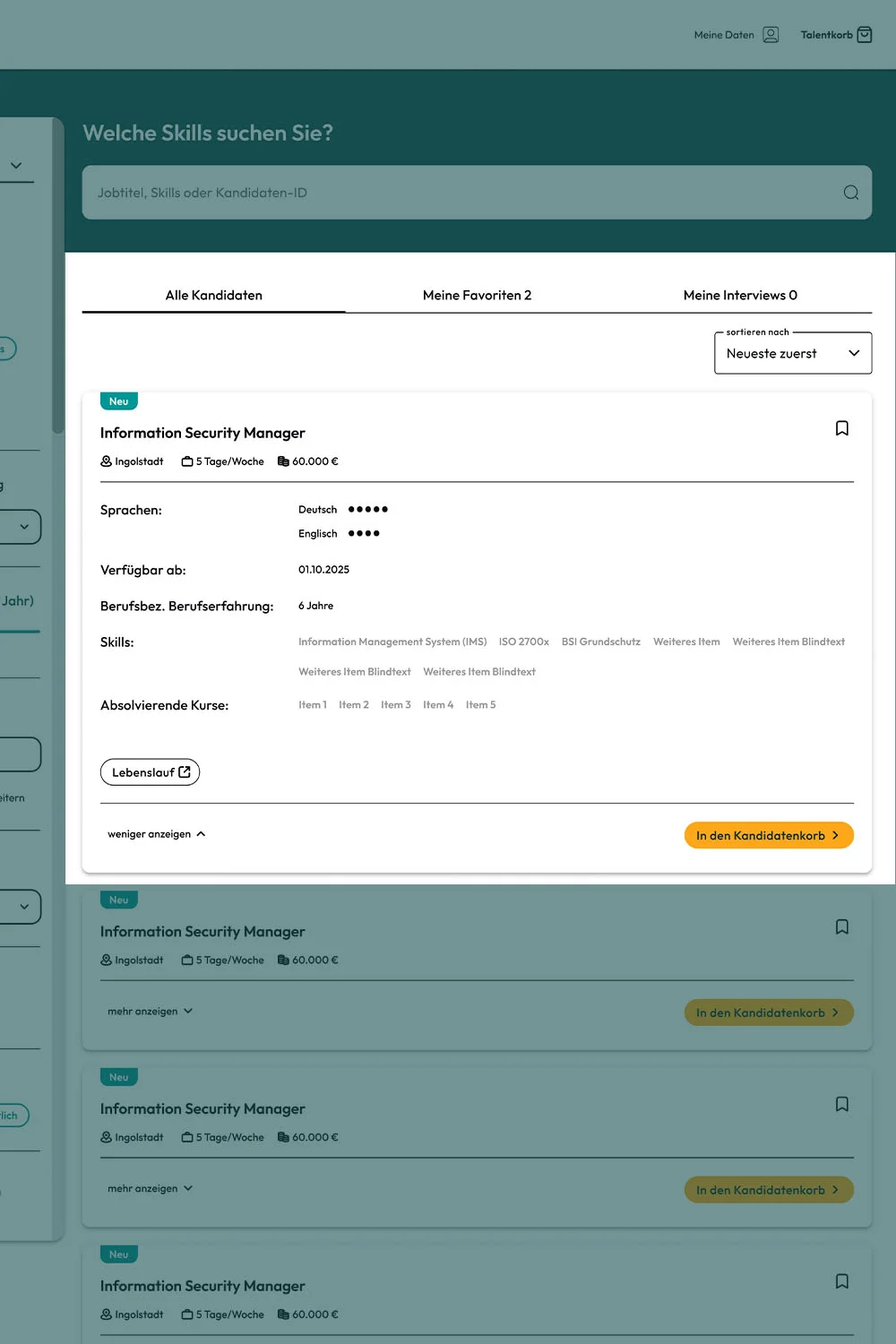896x1344 pixels.
Task: Bookmark the expanded Information Security Manager card
Action: tap(842, 428)
